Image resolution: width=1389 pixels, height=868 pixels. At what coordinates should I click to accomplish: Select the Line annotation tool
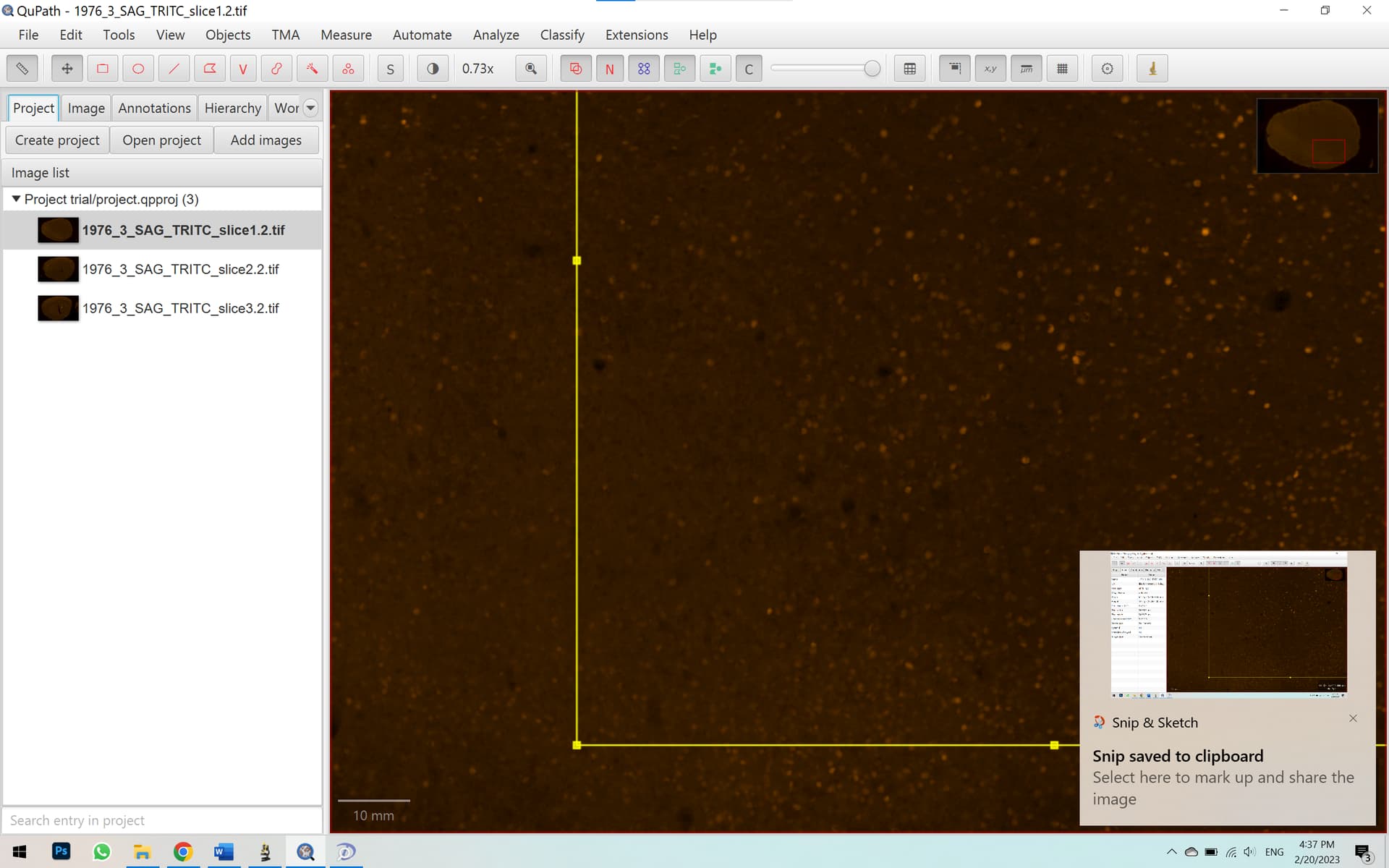pyautogui.click(x=174, y=68)
